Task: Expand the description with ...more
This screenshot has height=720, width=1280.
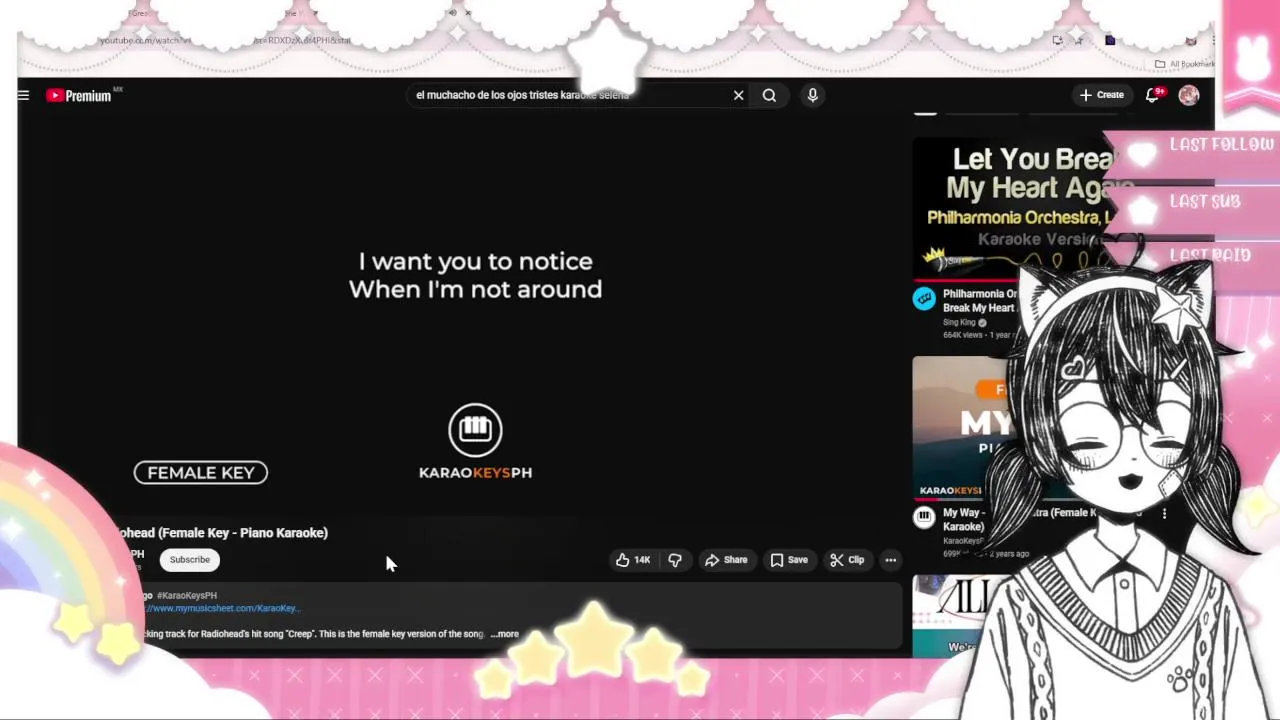Action: pyautogui.click(x=505, y=634)
